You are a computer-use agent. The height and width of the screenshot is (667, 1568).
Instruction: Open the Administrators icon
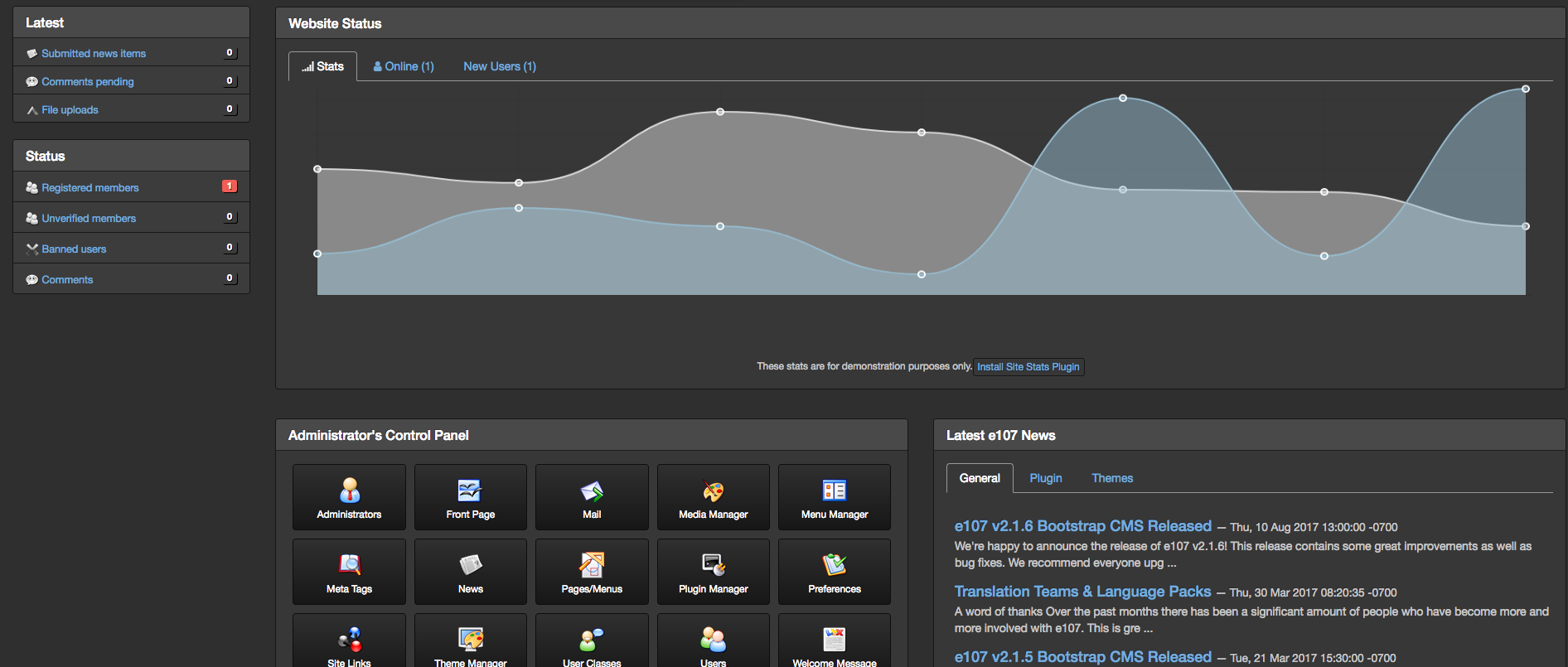pyautogui.click(x=349, y=497)
